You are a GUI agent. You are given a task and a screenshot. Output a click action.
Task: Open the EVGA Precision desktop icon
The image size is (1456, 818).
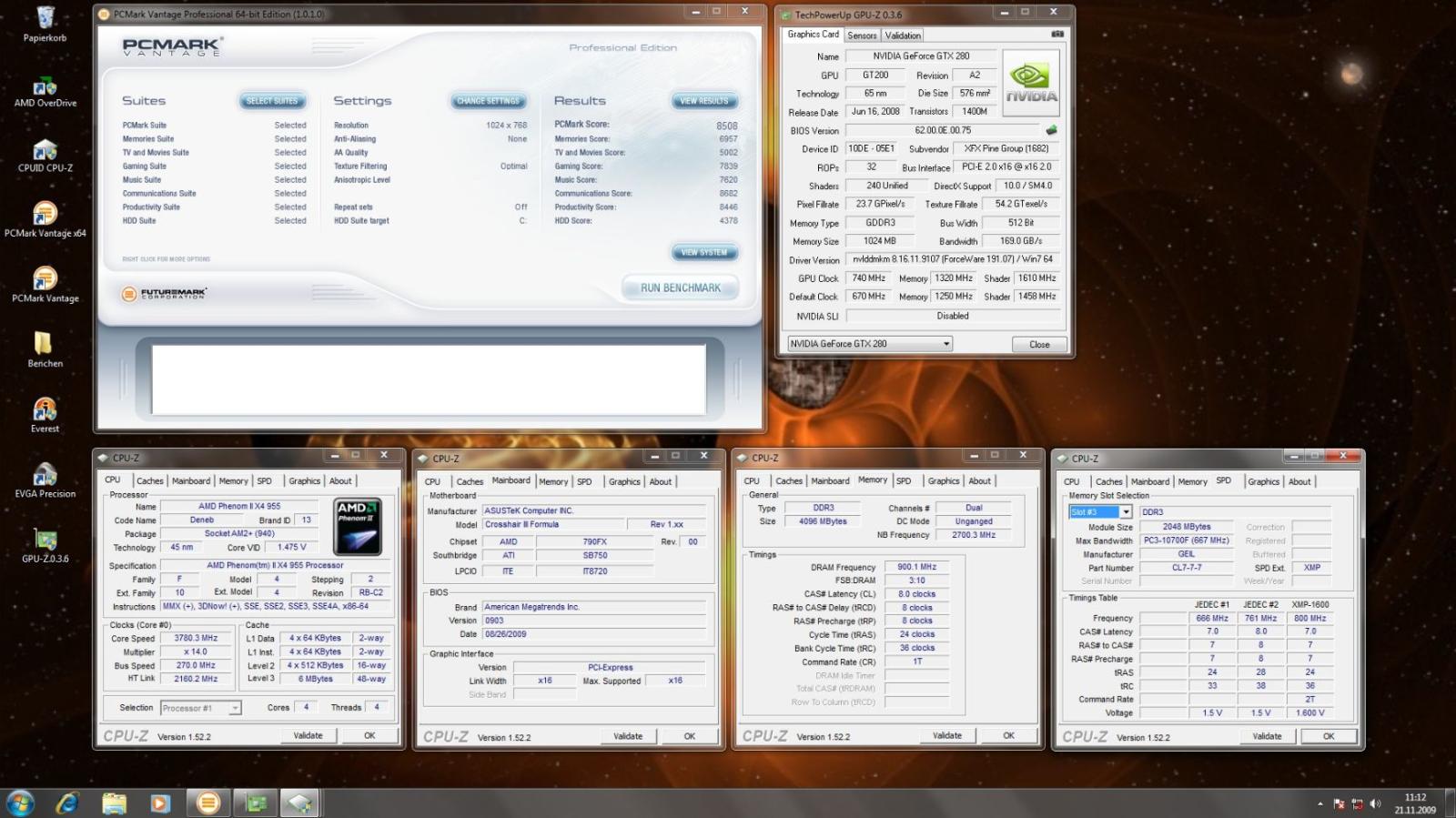45,480
